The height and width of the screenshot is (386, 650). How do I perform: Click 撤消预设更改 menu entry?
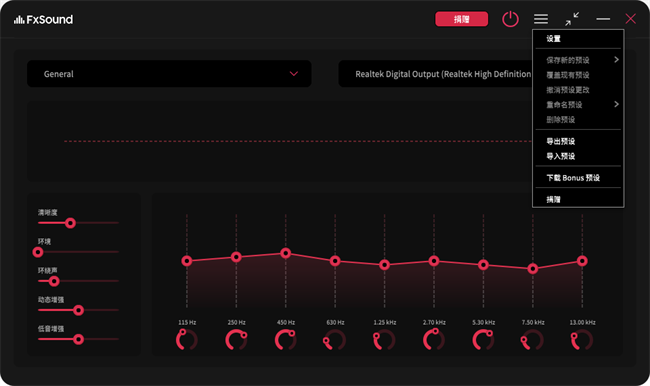[578, 90]
